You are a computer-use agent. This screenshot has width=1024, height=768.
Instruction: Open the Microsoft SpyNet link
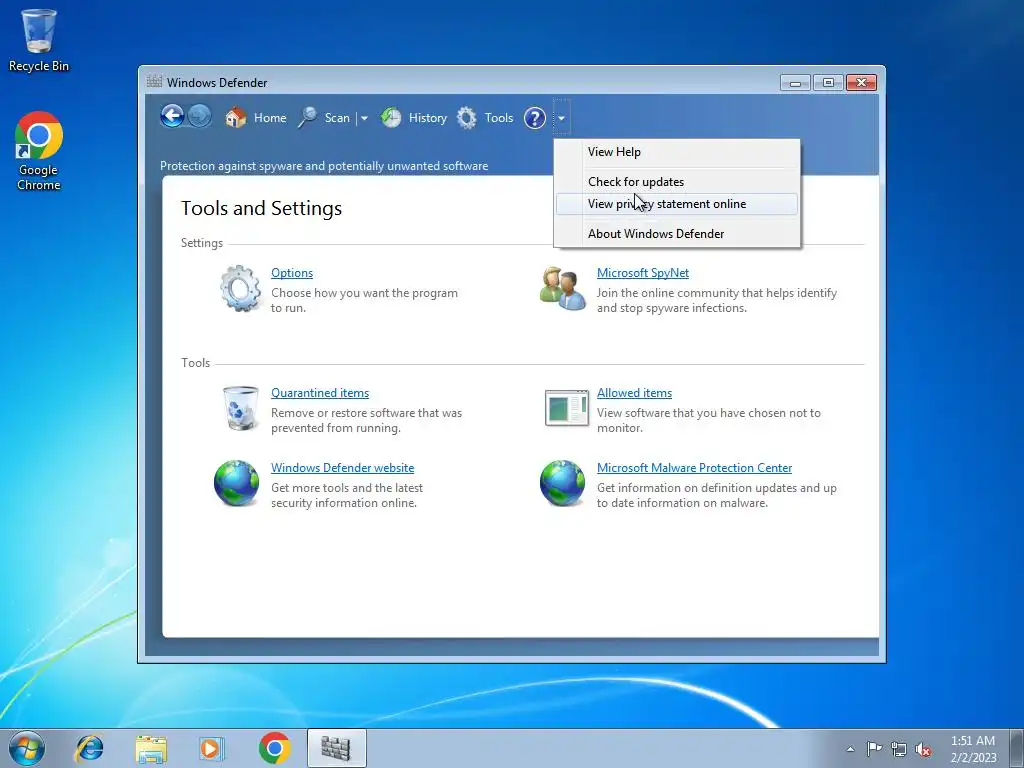pos(643,273)
